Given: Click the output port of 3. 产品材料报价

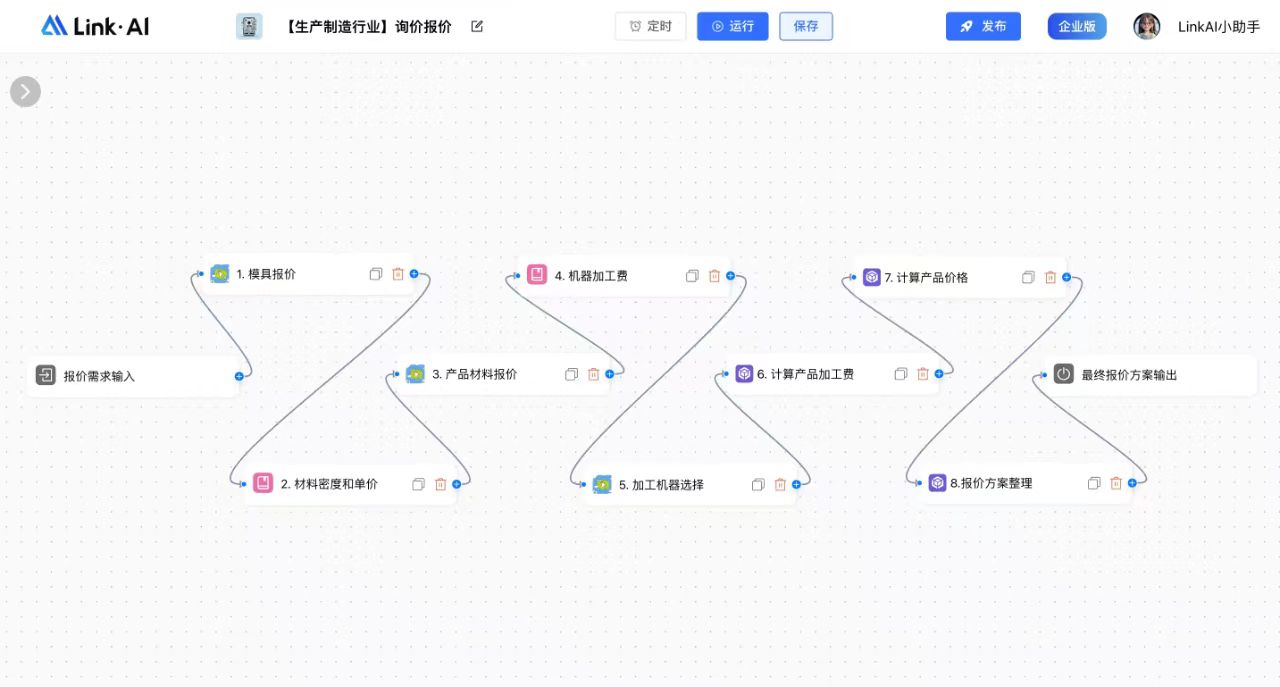Looking at the screenshot, I should (609, 374).
